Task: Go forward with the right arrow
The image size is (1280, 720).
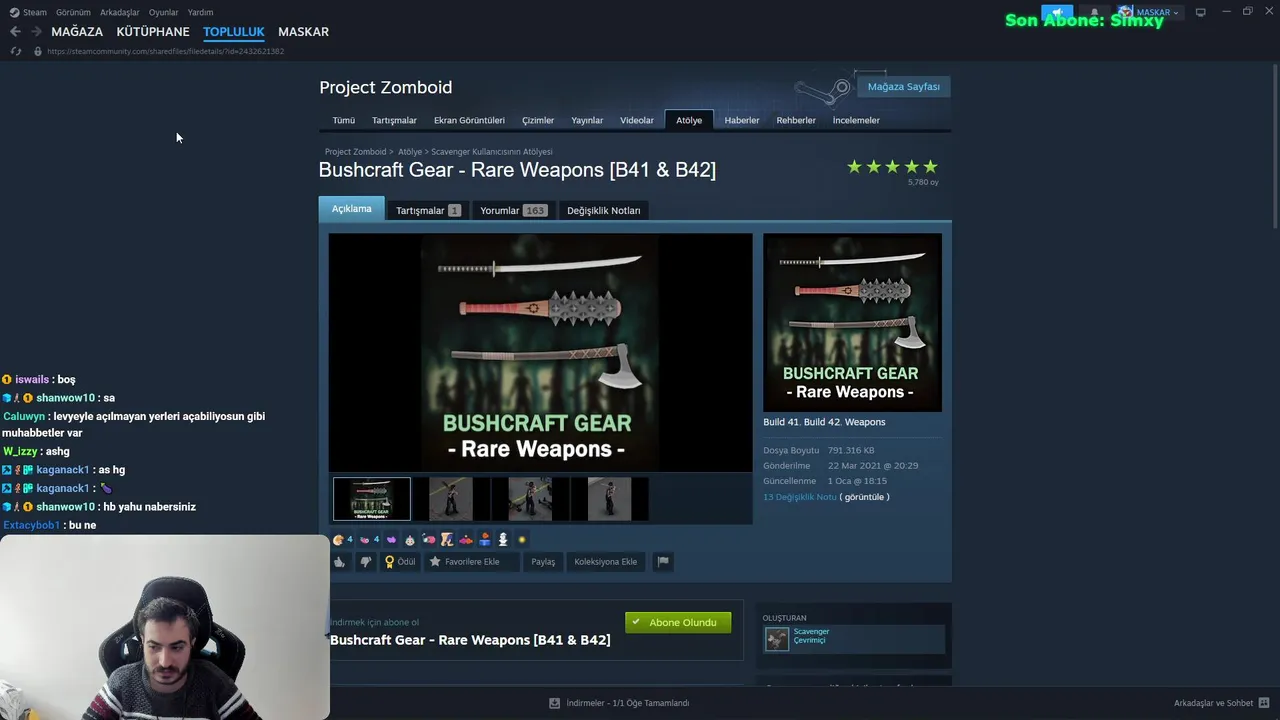Action: [x=36, y=32]
